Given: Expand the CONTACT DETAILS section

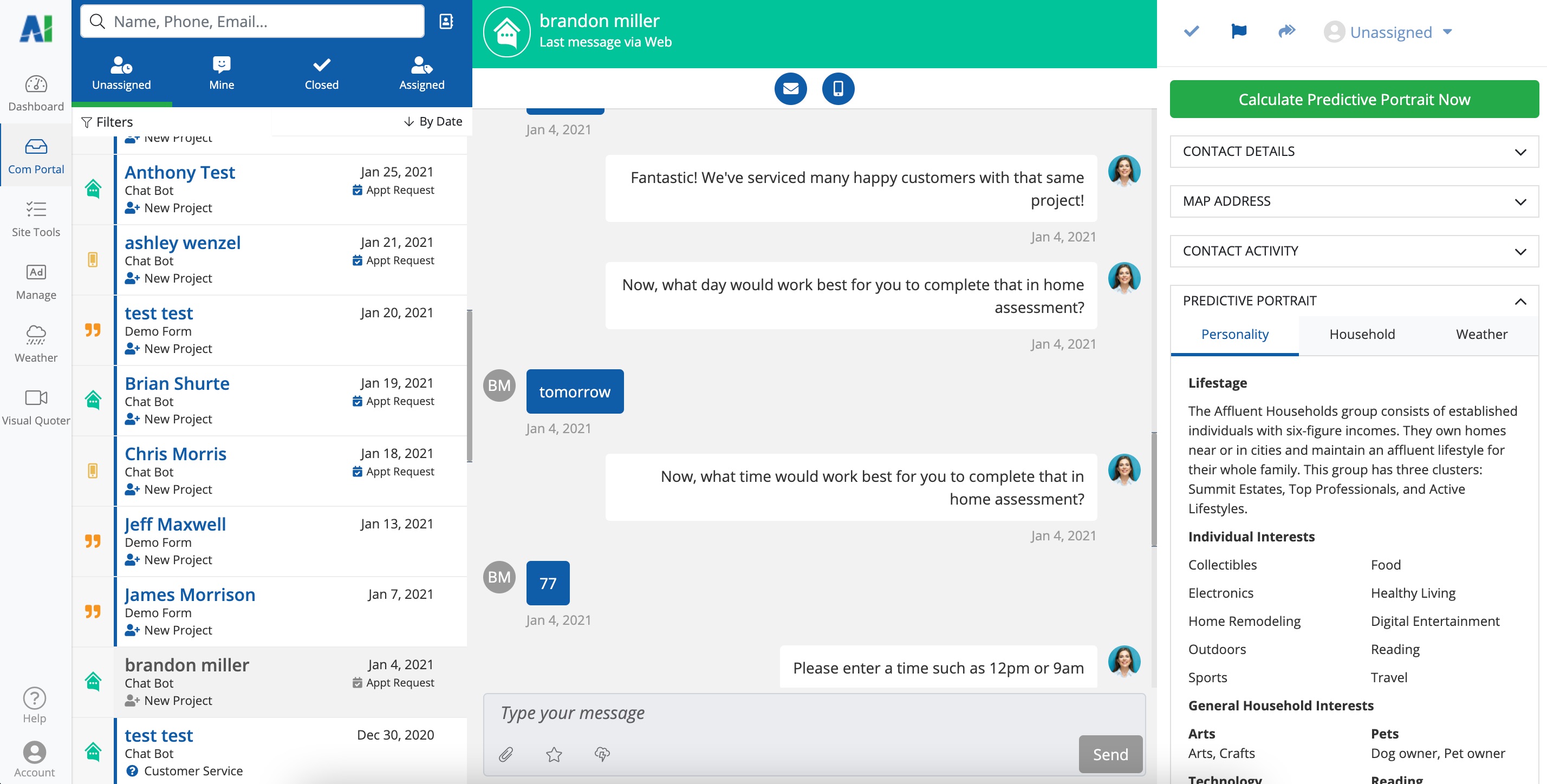Looking at the screenshot, I should point(1354,151).
